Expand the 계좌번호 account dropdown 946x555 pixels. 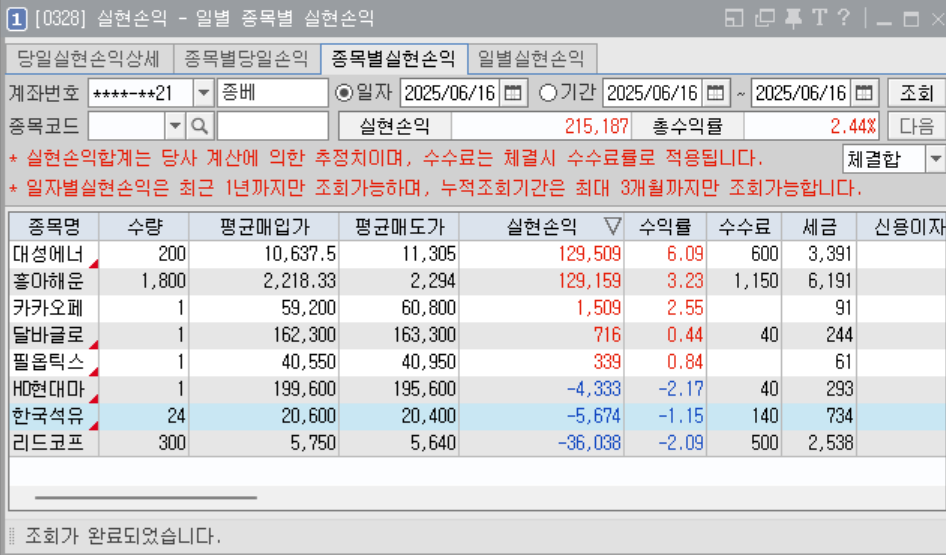pos(203,93)
